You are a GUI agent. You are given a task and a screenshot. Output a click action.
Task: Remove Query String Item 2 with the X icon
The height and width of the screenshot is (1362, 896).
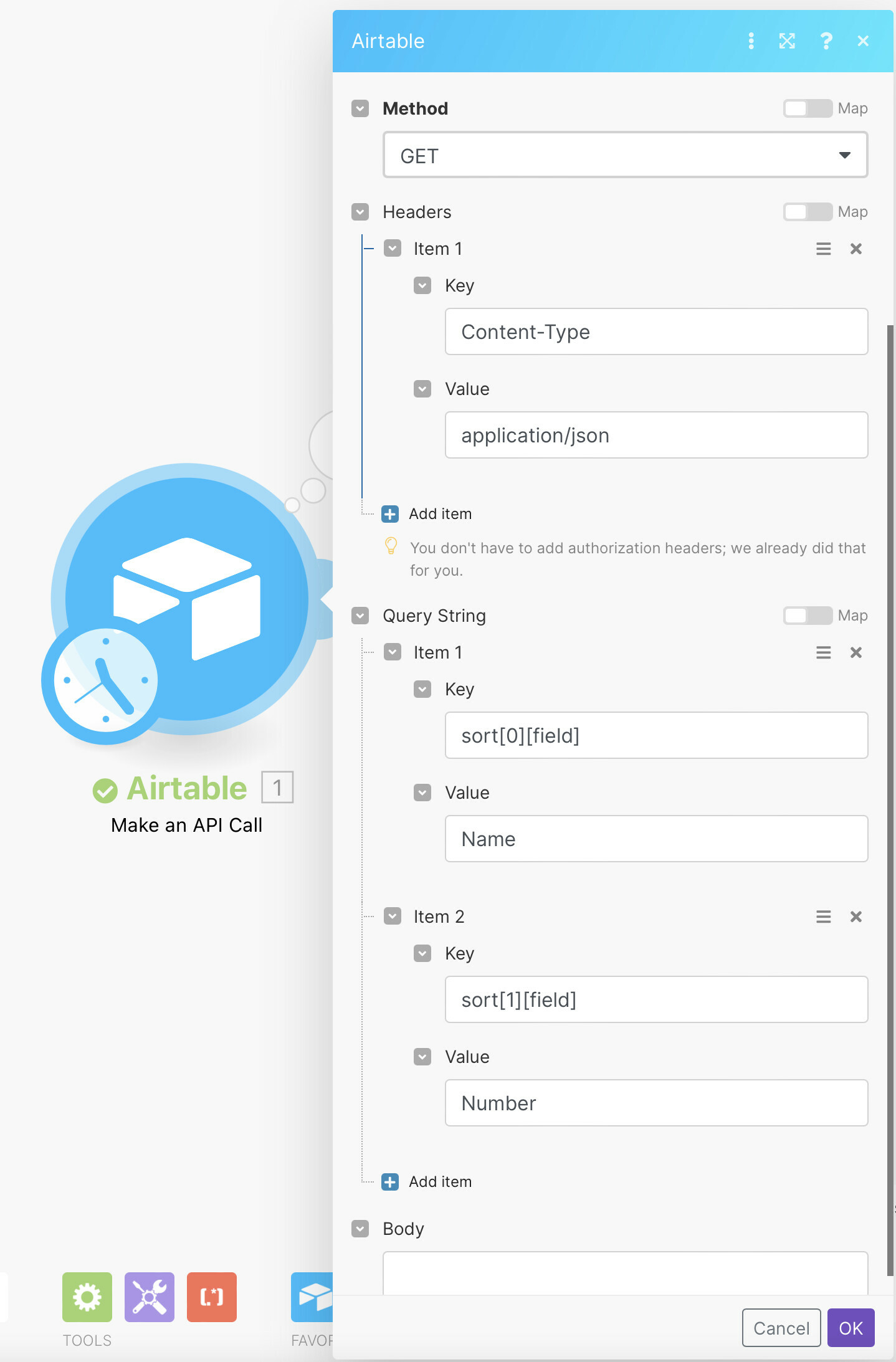(856, 917)
